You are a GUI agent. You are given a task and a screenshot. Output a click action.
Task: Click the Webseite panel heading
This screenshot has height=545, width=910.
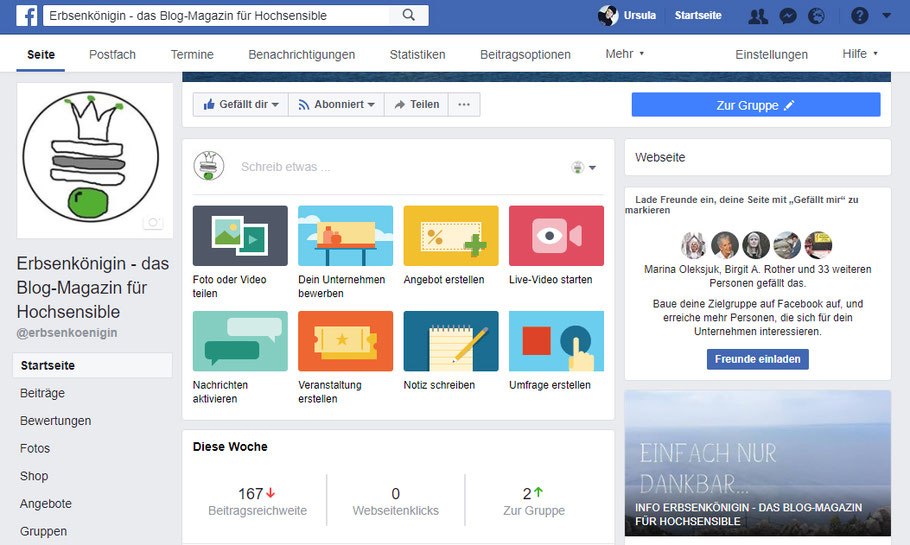pos(660,157)
